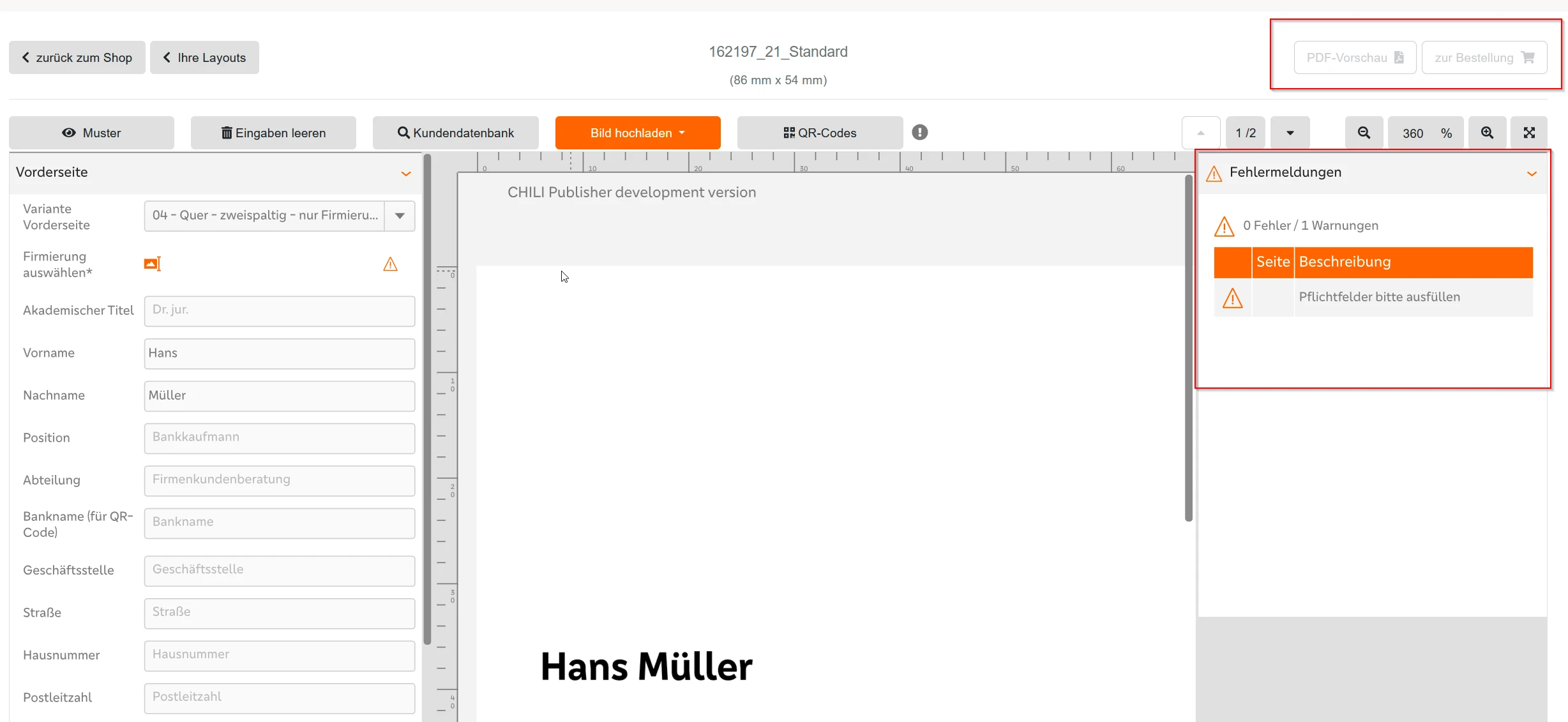Open the QR-Codes tool
This screenshot has height=722, width=1568.
[820, 133]
